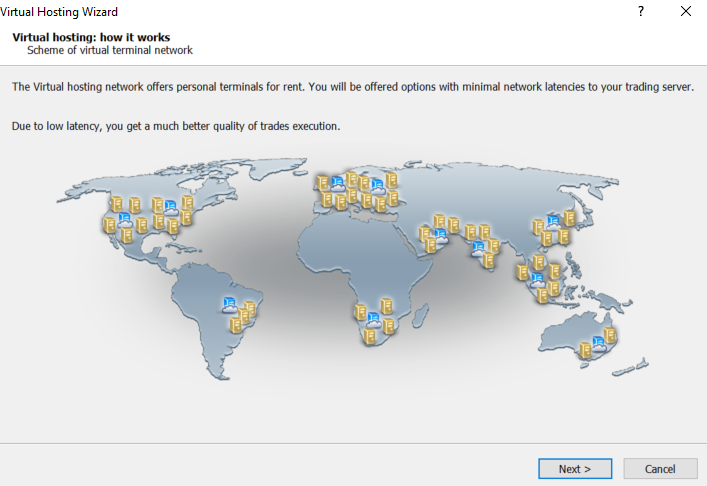707x486 pixels.
Task: Select the blue cloud terminal in Southeast Asia
Action: pyautogui.click(x=537, y=280)
